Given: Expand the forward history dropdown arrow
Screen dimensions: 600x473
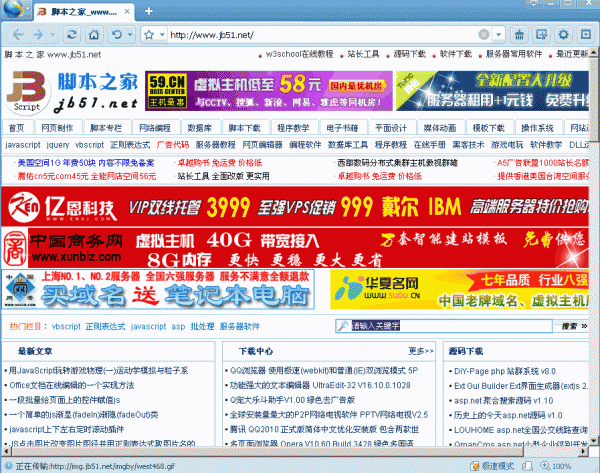Looking at the screenshot, I should (53, 35).
